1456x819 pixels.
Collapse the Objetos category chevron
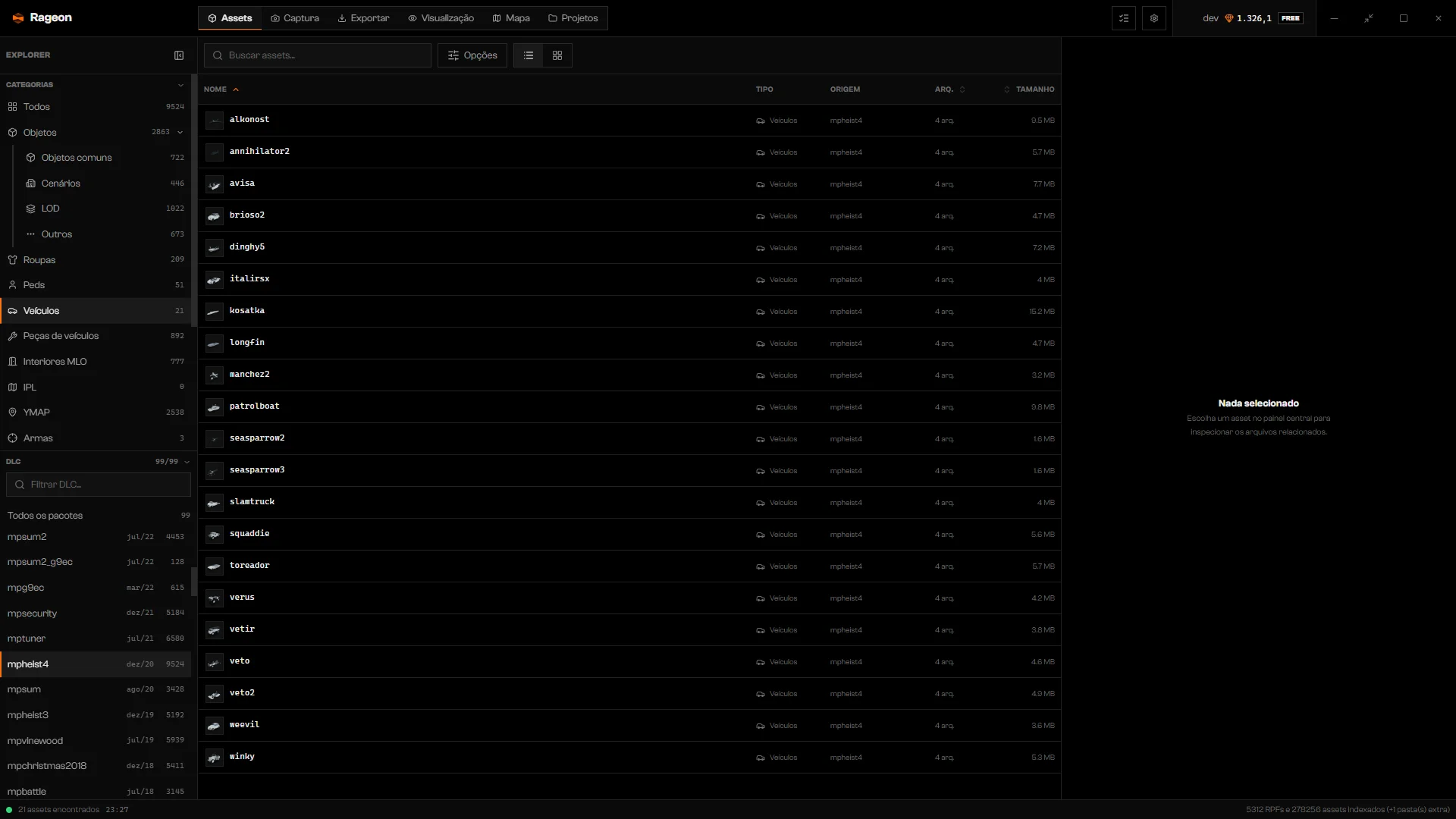click(180, 133)
